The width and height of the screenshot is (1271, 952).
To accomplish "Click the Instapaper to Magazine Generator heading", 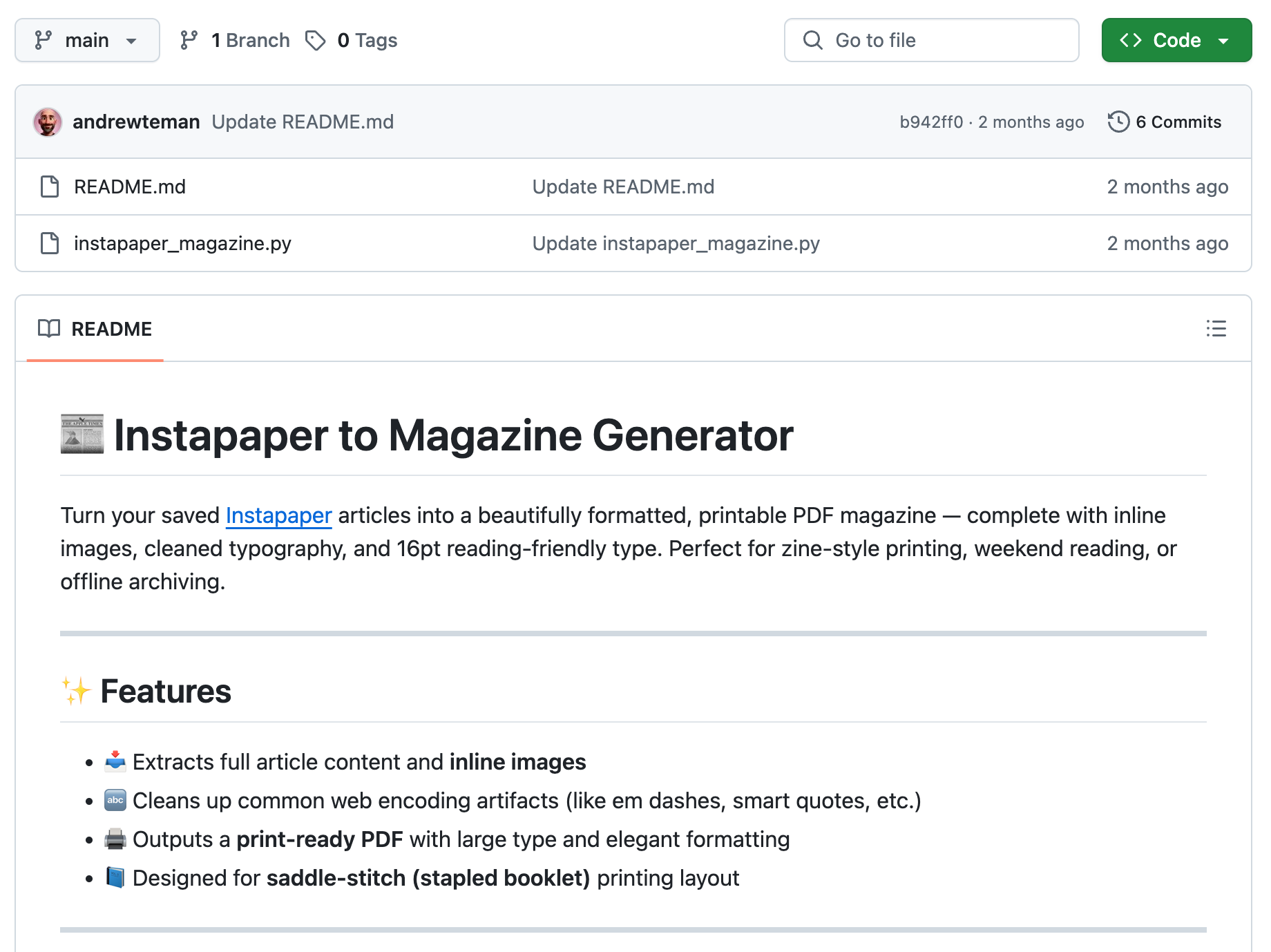I will click(x=453, y=435).
